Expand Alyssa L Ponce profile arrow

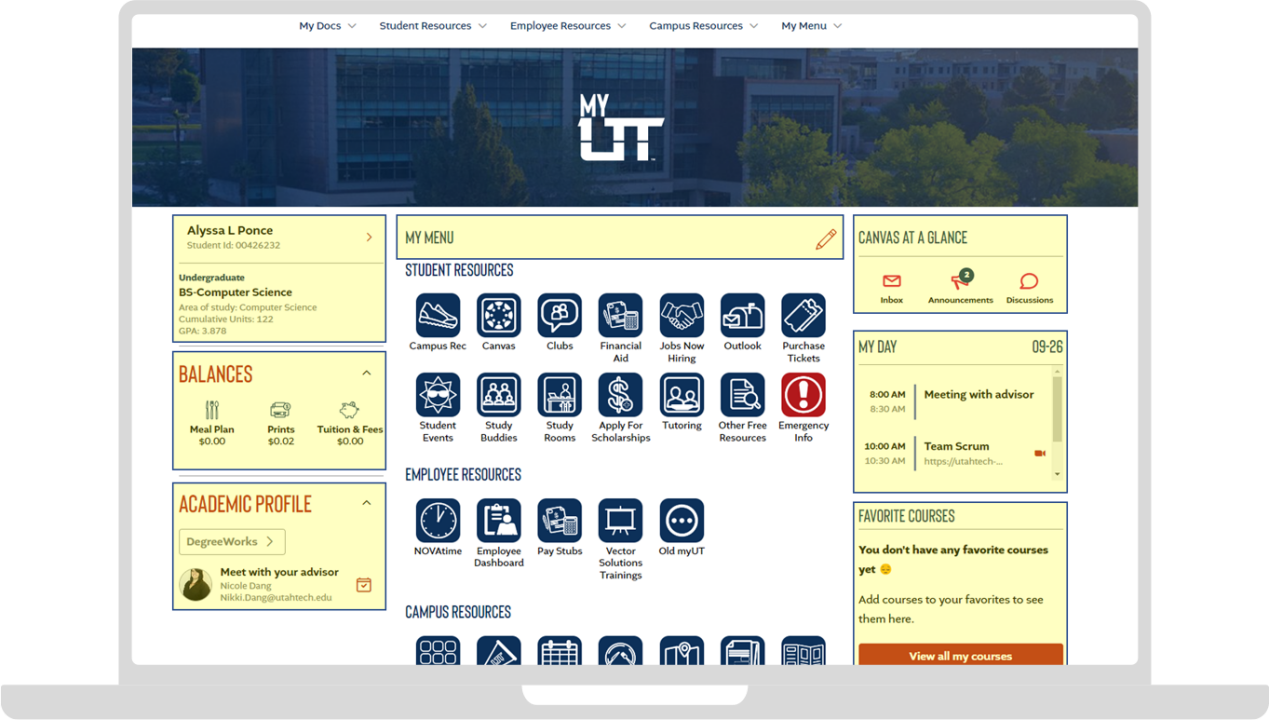pos(369,237)
